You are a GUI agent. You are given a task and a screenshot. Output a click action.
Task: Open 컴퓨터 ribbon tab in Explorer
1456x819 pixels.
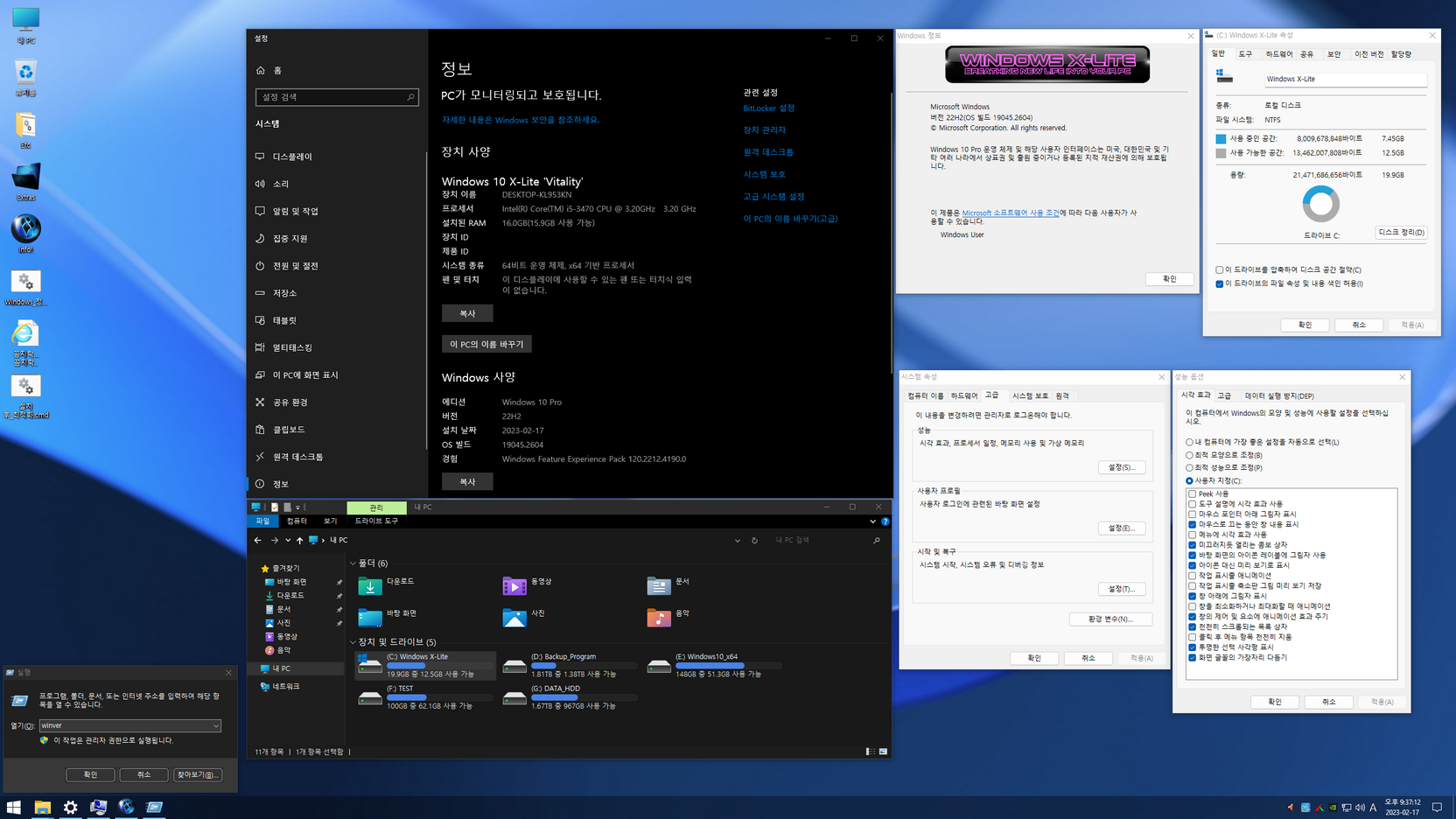click(297, 521)
